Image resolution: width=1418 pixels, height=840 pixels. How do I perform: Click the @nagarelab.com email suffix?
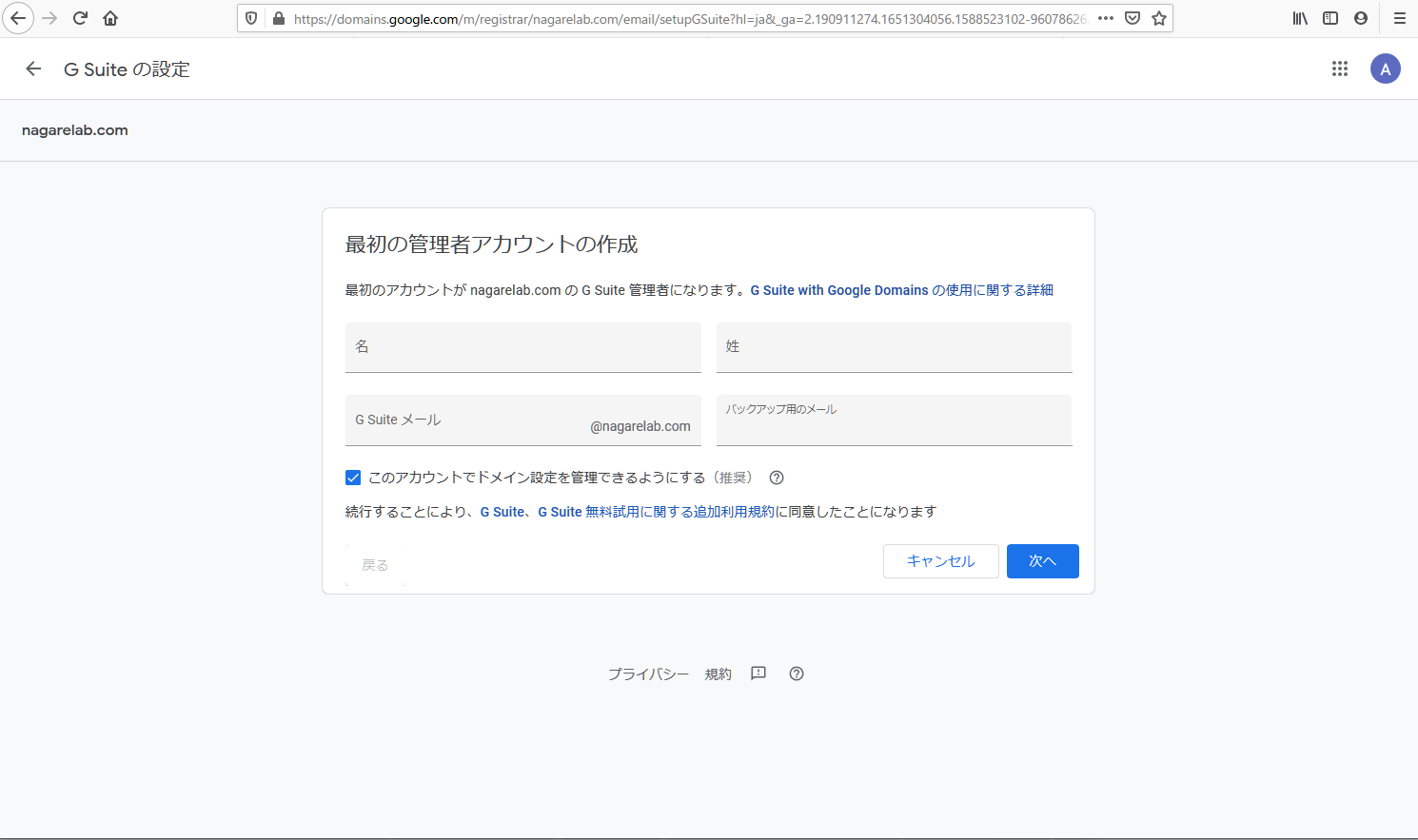point(640,426)
